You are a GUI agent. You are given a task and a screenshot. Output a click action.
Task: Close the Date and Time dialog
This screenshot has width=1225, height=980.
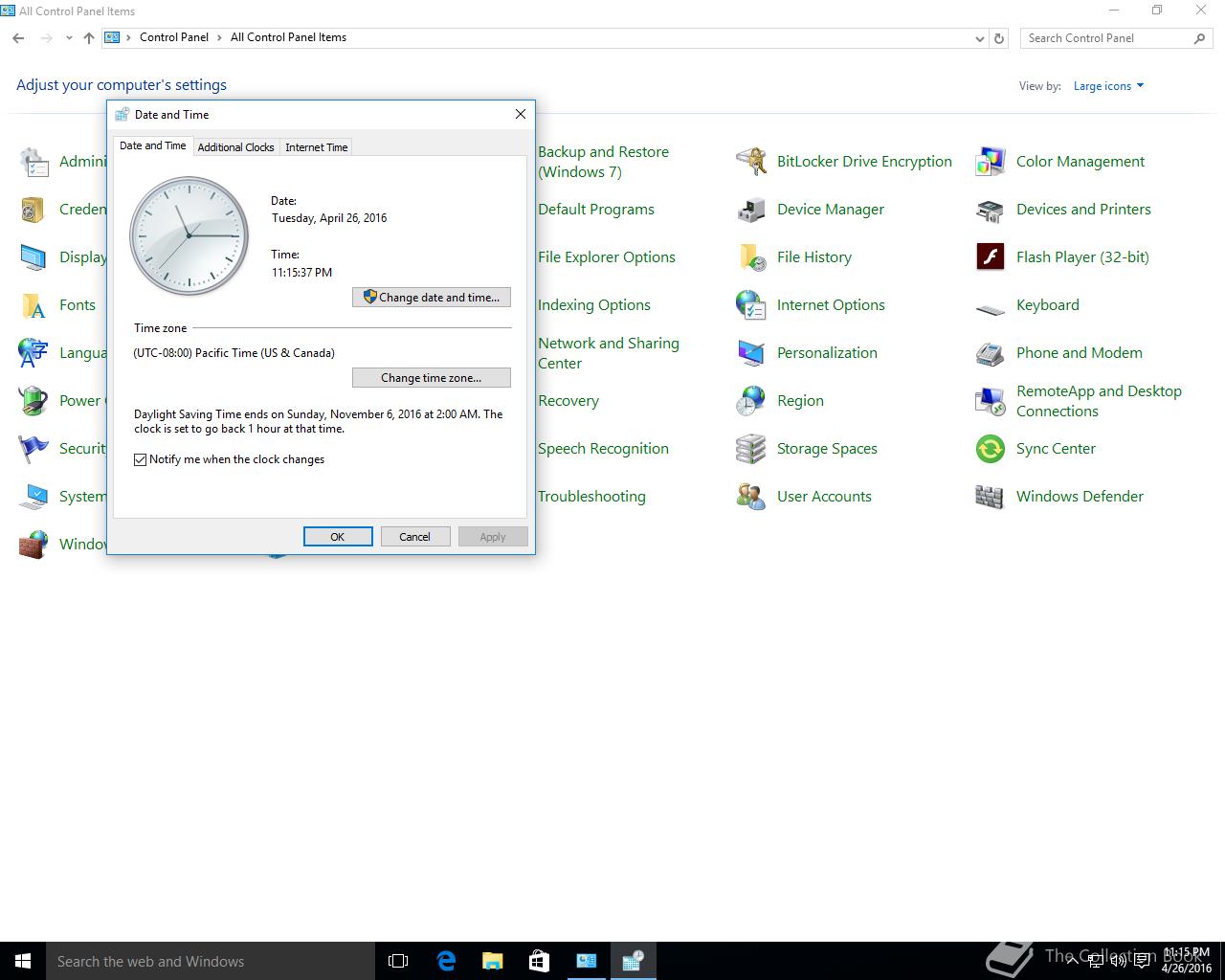coord(521,114)
